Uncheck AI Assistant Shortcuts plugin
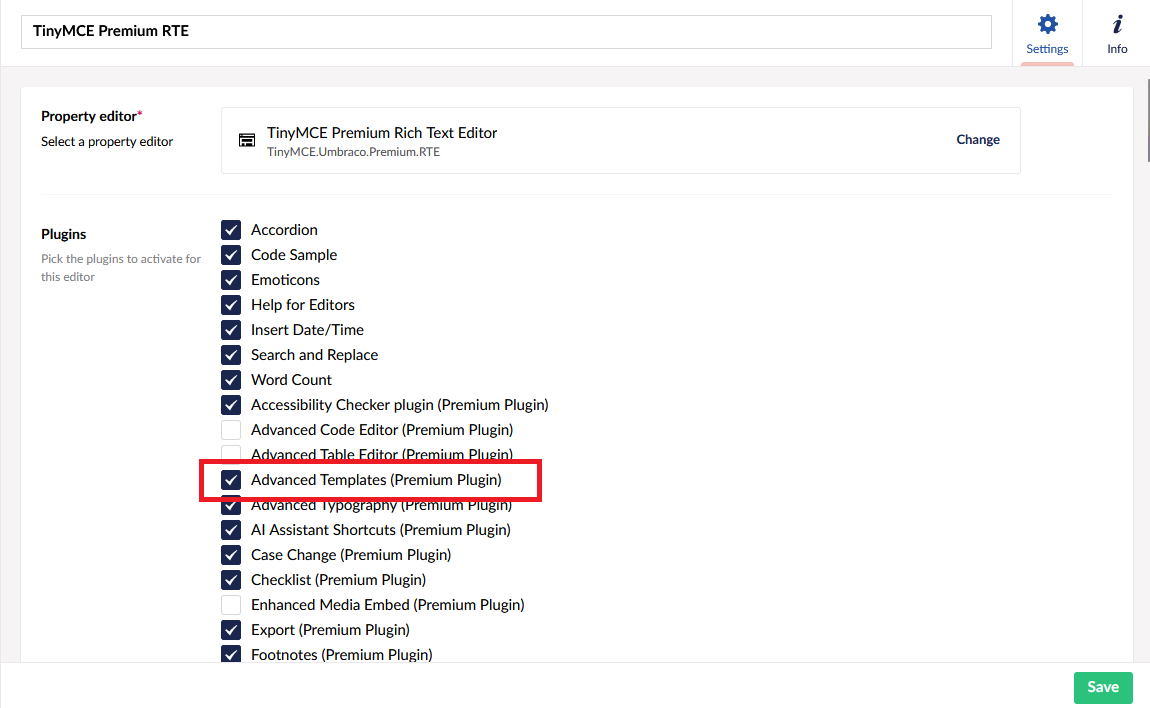The image size is (1150, 708). 231,530
